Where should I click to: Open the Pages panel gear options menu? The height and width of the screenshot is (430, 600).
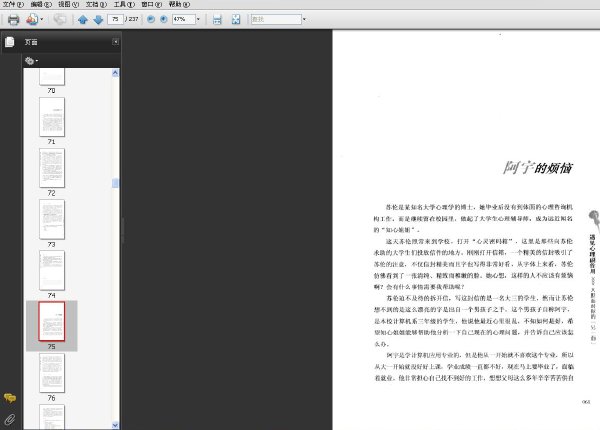click(31, 61)
